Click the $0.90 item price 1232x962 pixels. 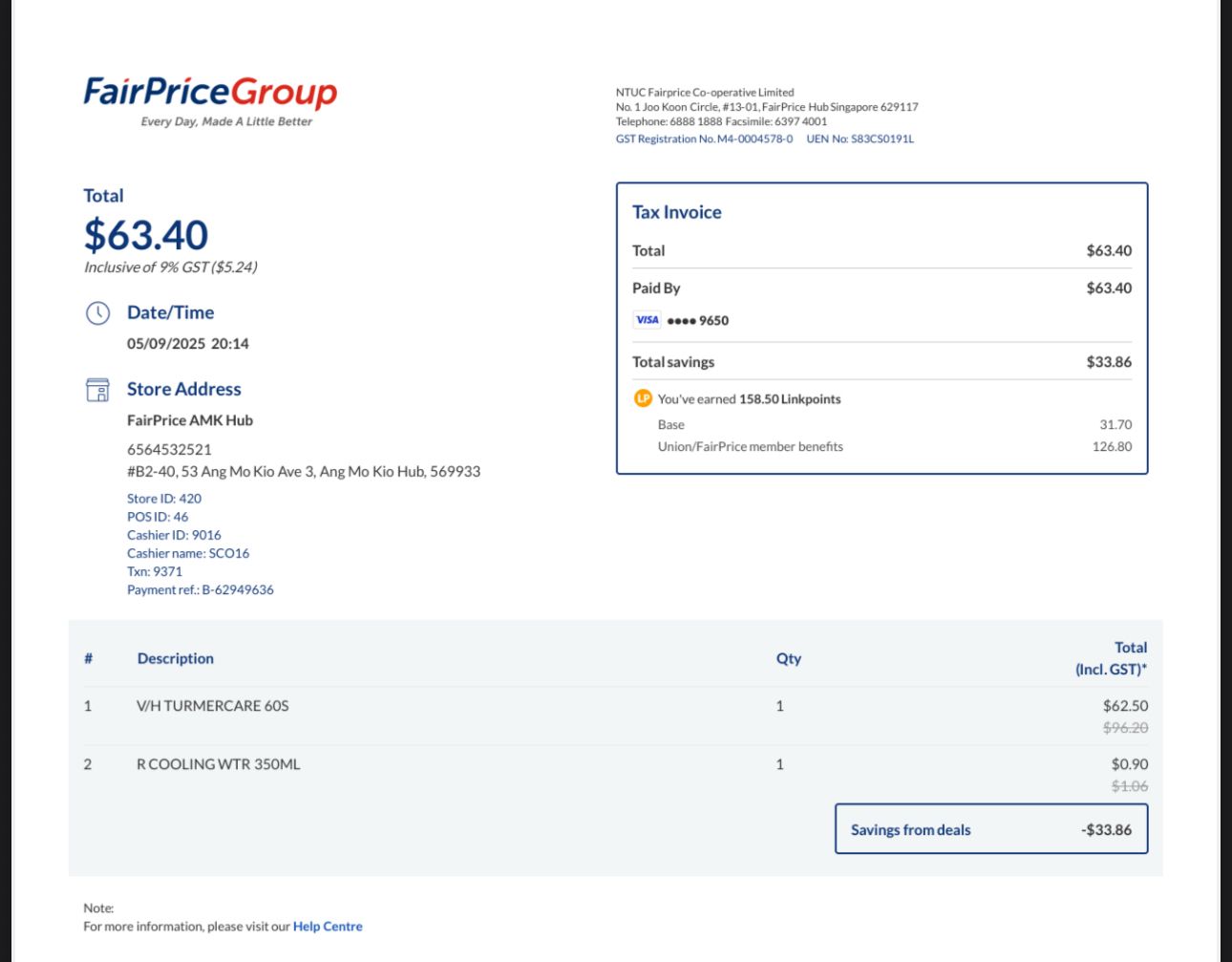pos(1130,764)
